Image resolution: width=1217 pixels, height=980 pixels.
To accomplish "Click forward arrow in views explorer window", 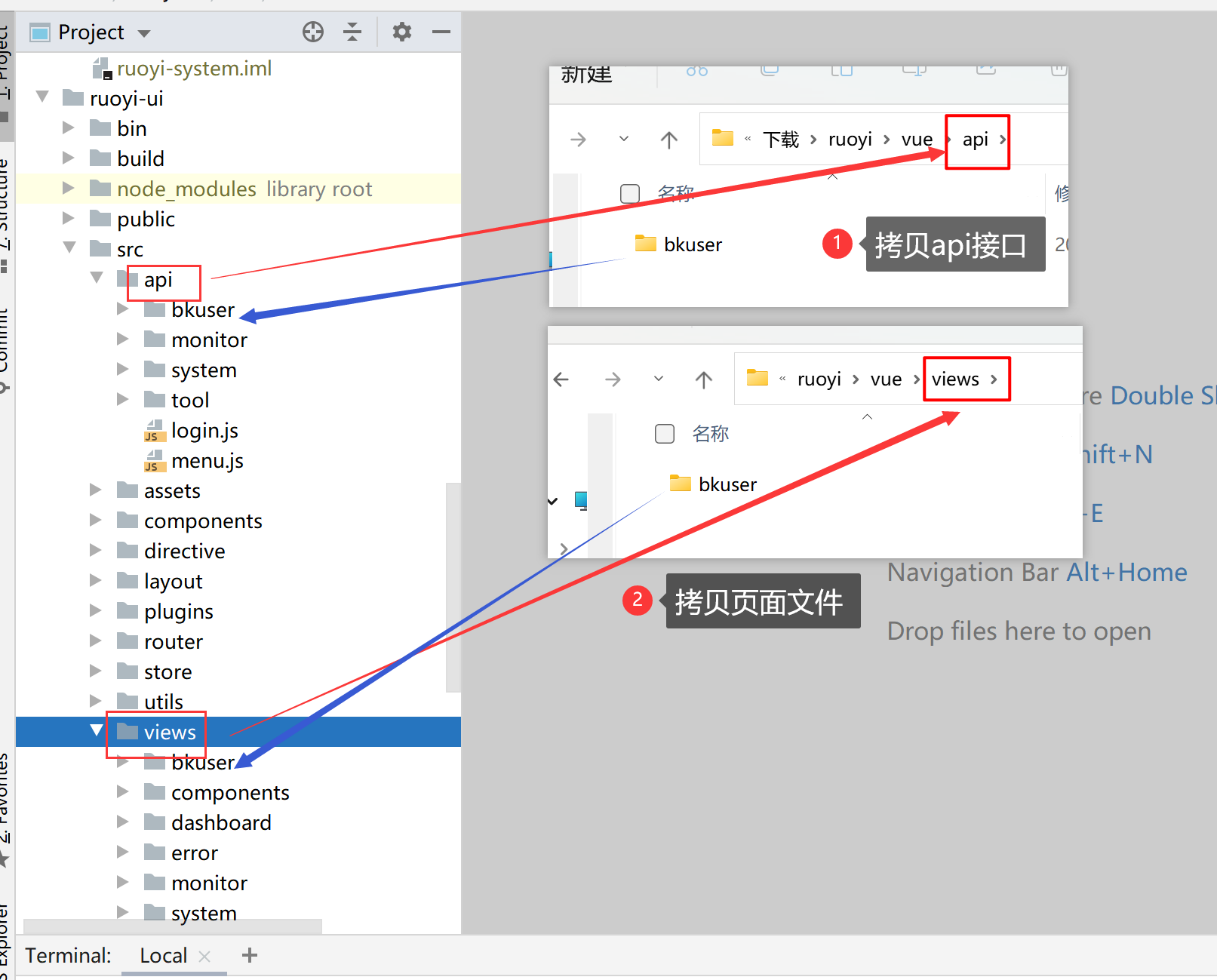I will (613, 379).
